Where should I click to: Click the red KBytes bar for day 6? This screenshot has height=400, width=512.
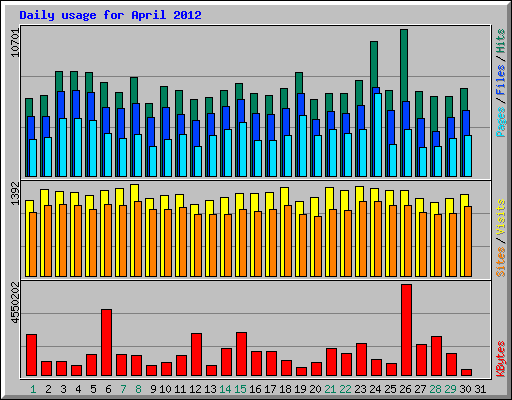click(x=106, y=343)
